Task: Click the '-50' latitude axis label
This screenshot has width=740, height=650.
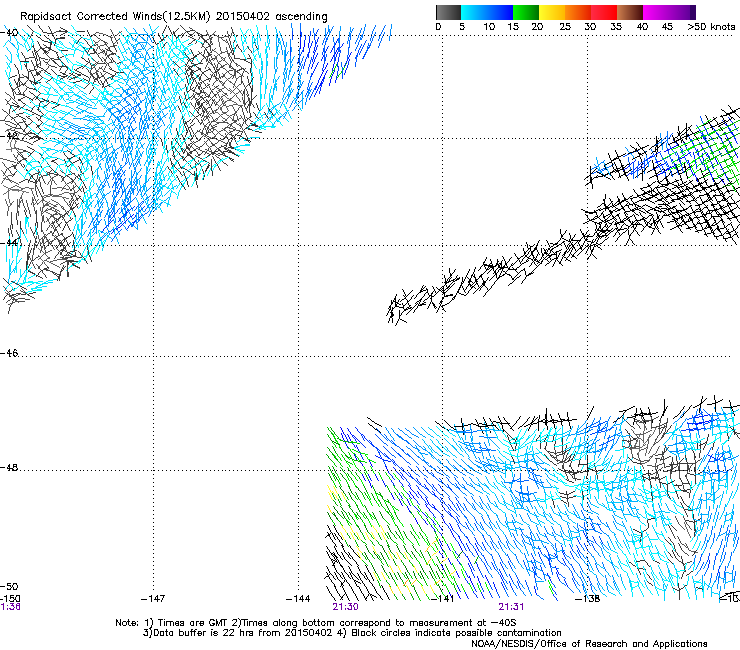Action: click(9, 587)
